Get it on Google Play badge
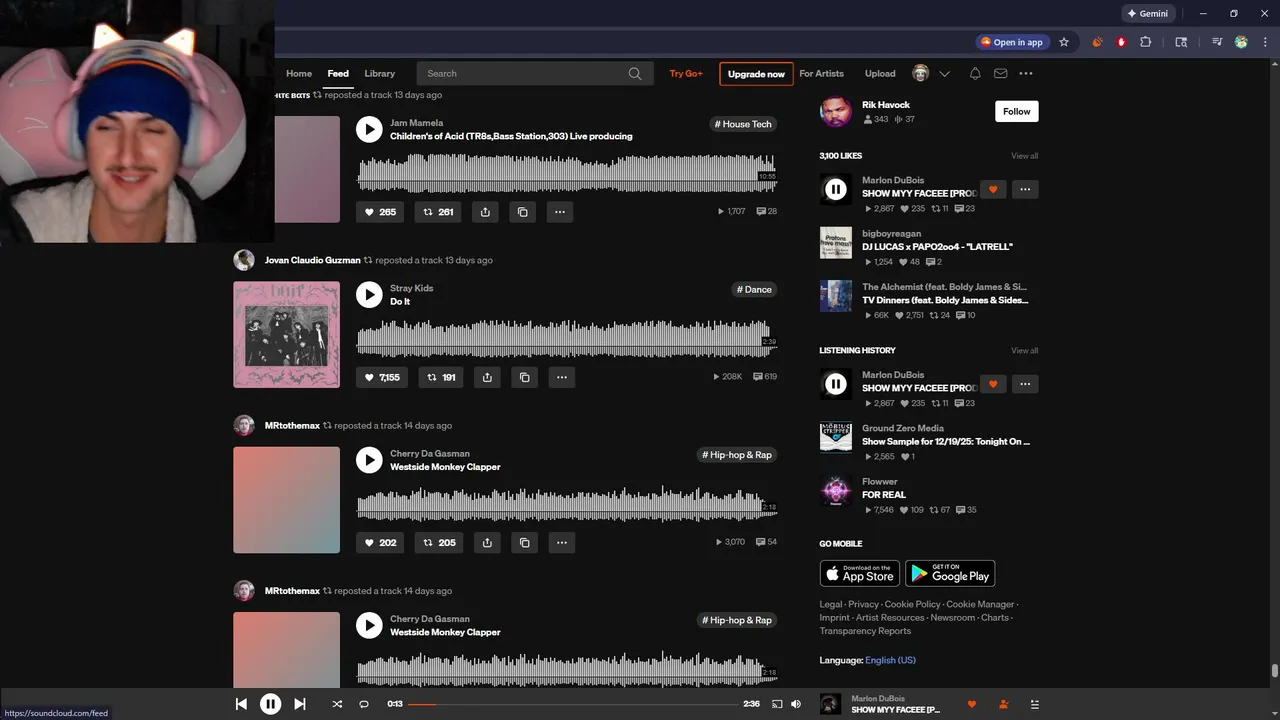Image resolution: width=1280 pixels, height=720 pixels. pos(950,573)
